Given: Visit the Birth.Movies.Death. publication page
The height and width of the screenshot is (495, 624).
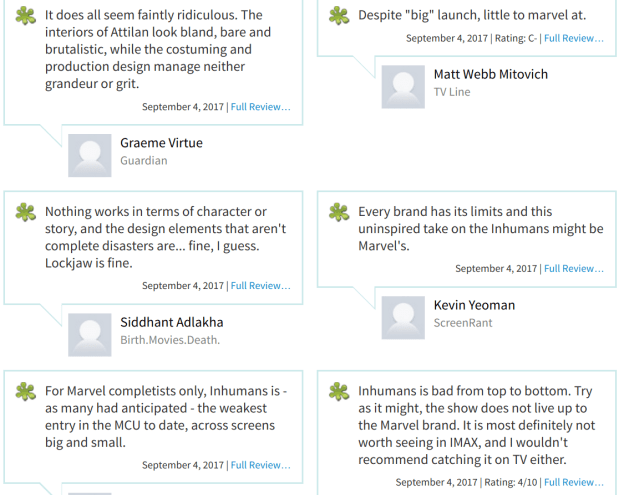Looking at the screenshot, I should pos(170,340).
